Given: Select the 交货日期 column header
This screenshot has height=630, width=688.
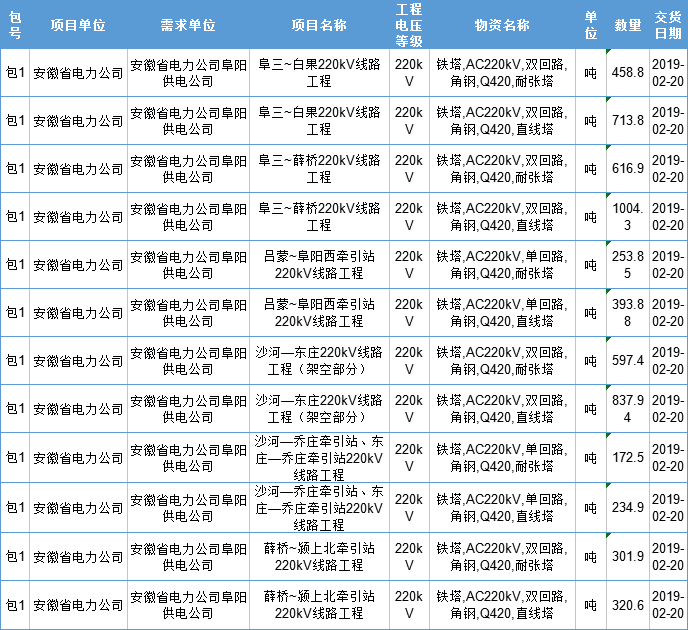Looking at the screenshot, I should (668, 25).
